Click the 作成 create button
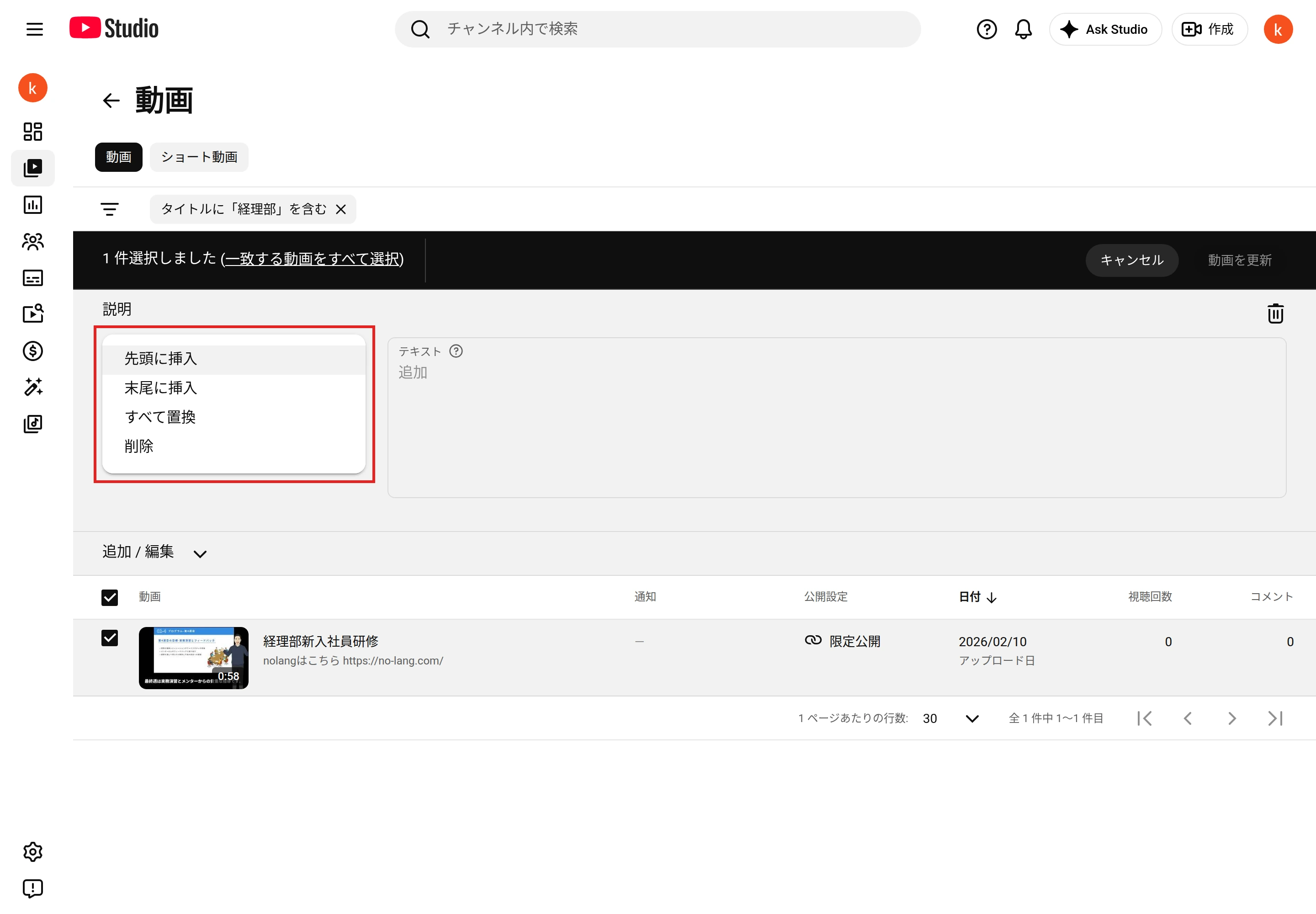This screenshot has width=1316, height=914. click(1209, 29)
